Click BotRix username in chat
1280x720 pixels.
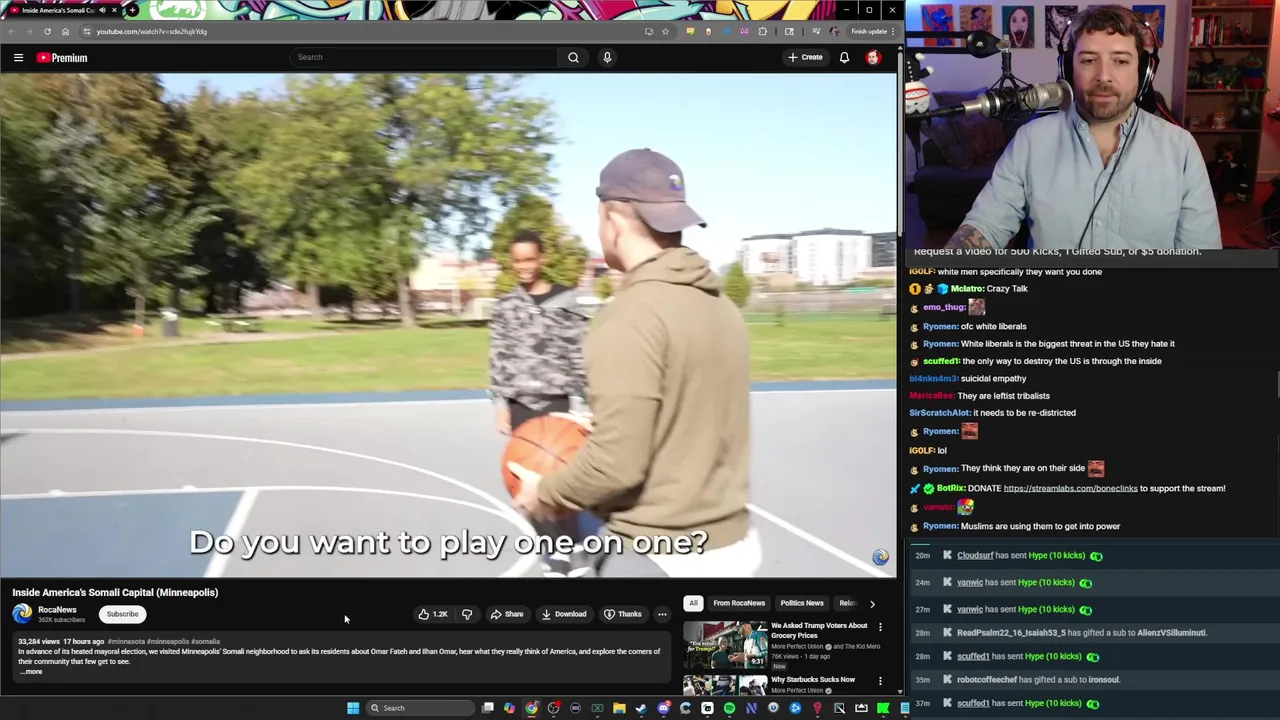(x=950, y=488)
